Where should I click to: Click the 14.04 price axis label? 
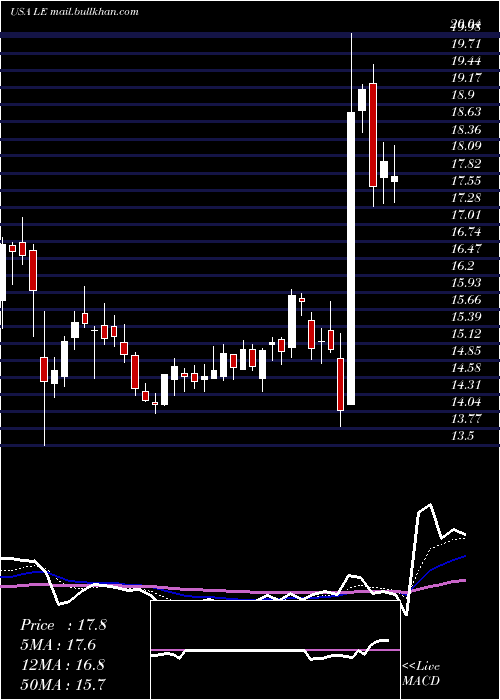pyautogui.click(x=467, y=402)
